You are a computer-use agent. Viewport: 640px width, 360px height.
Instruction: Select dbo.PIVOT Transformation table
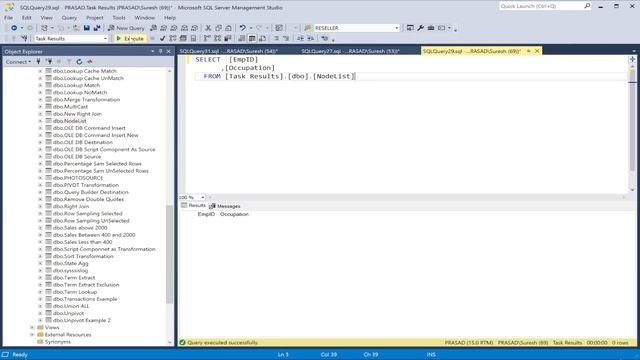pyautogui.click(x=86, y=185)
